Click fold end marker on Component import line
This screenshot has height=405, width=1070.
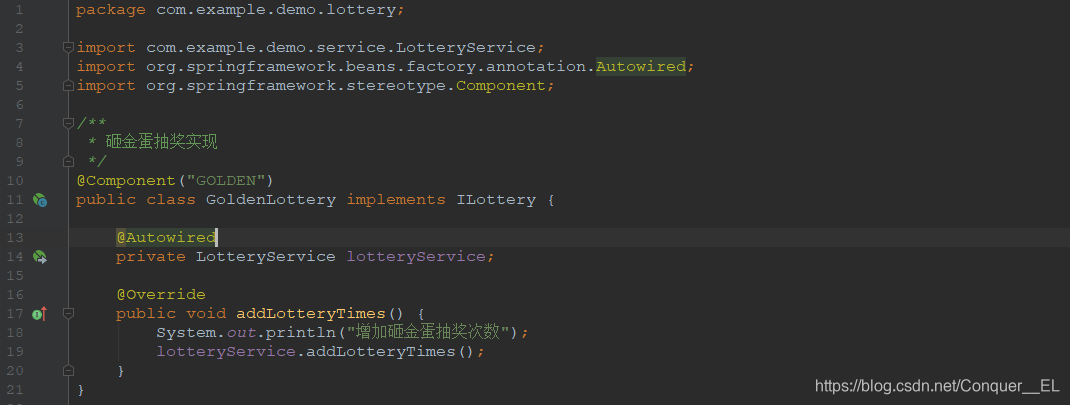pyautogui.click(x=68, y=85)
